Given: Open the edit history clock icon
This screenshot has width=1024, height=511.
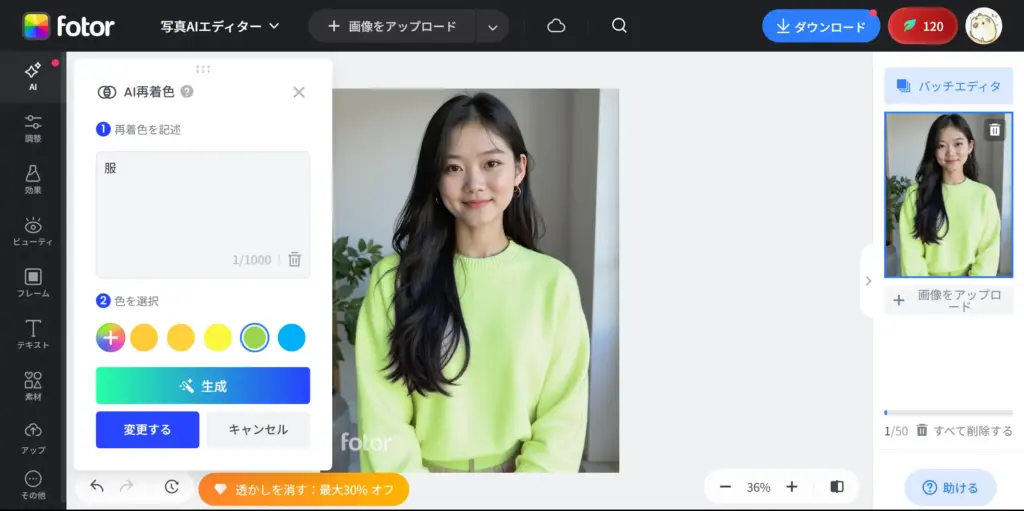Looking at the screenshot, I should coord(171,486).
